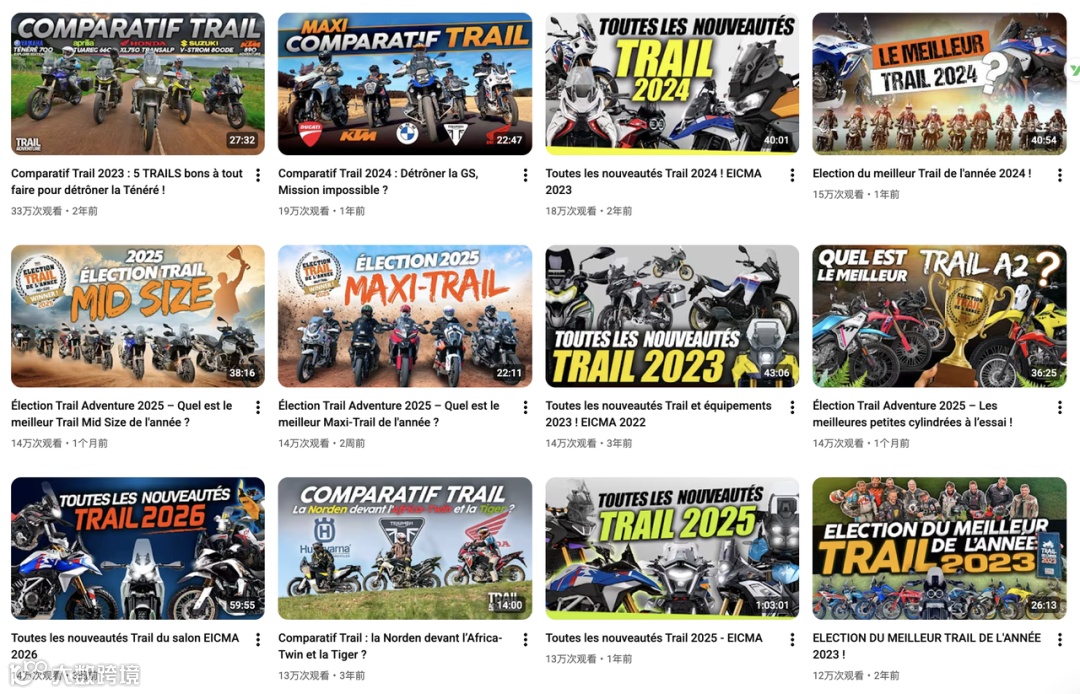The width and height of the screenshot is (1080, 694).
Task: Open three-dot menu for Toutes les nouveautés Trail 2024
Action: click(792, 175)
